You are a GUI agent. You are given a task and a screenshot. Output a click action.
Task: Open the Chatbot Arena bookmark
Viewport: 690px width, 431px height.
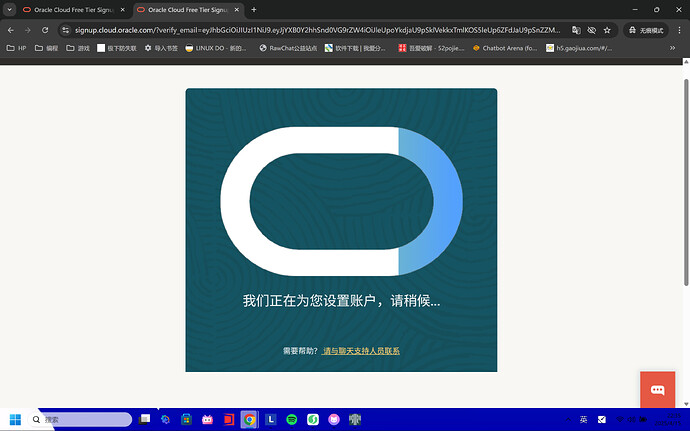click(505, 48)
